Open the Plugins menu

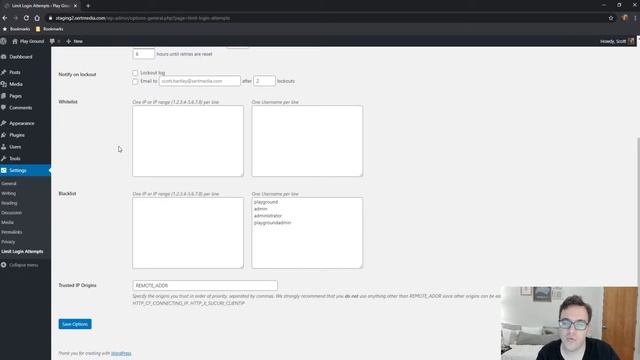click(x=25, y=135)
